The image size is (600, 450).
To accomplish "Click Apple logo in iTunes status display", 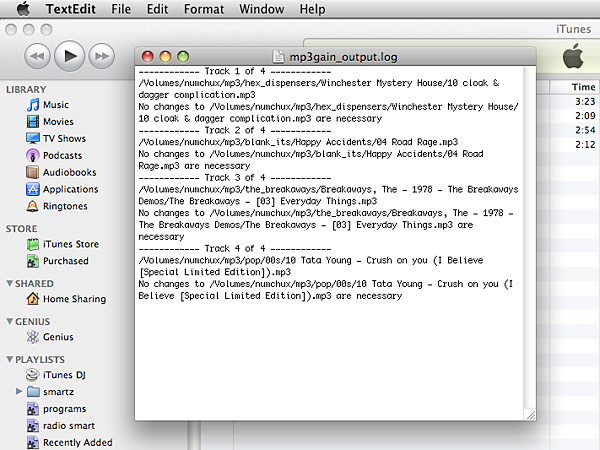I will tap(573, 56).
